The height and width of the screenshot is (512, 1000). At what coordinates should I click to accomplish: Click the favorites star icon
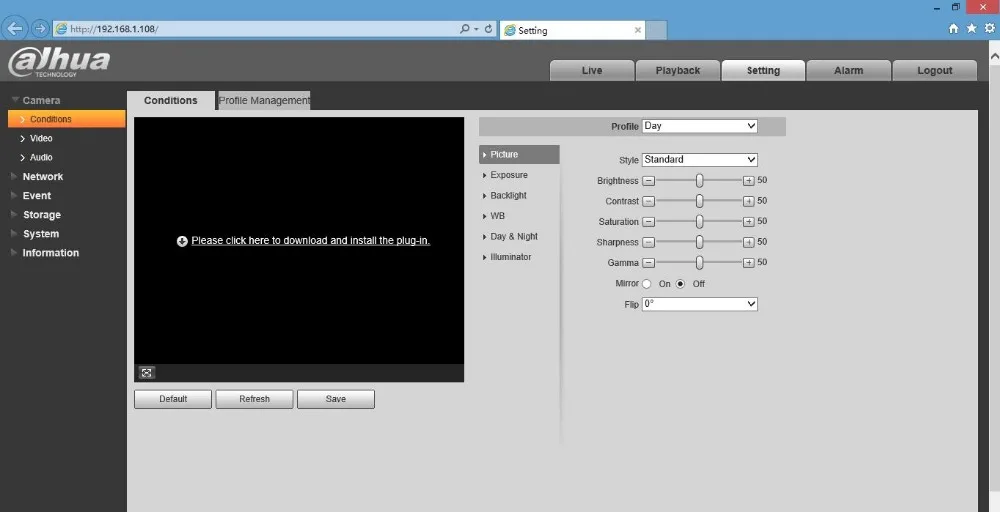[971, 29]
